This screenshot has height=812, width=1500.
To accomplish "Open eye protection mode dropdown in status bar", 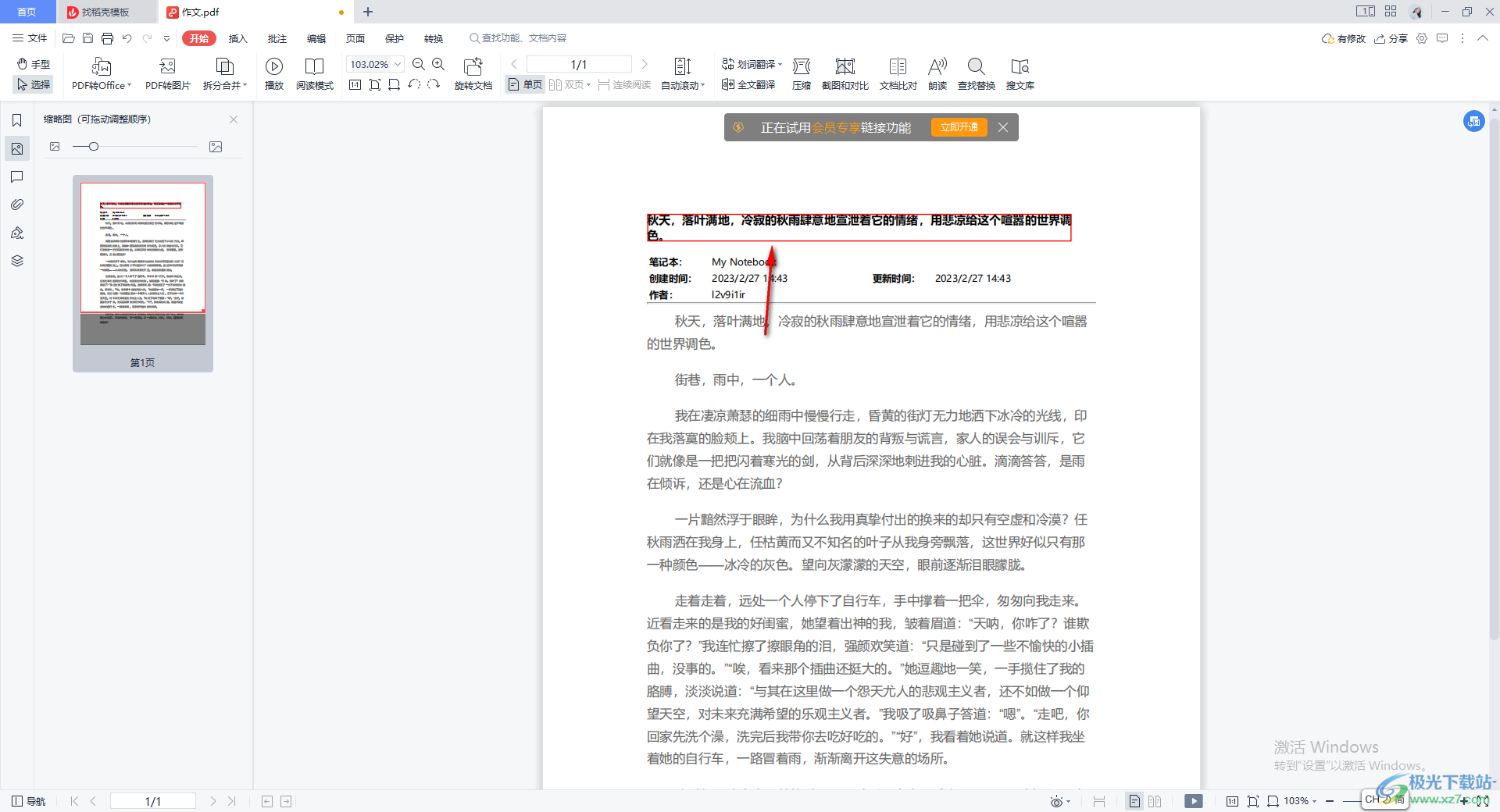I will click(1060, 801).
